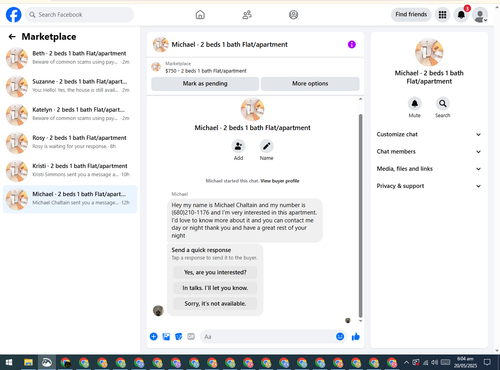Open Katelyn's apartment conversation
This screenshot has height=370, width=500.
[70, 114]
